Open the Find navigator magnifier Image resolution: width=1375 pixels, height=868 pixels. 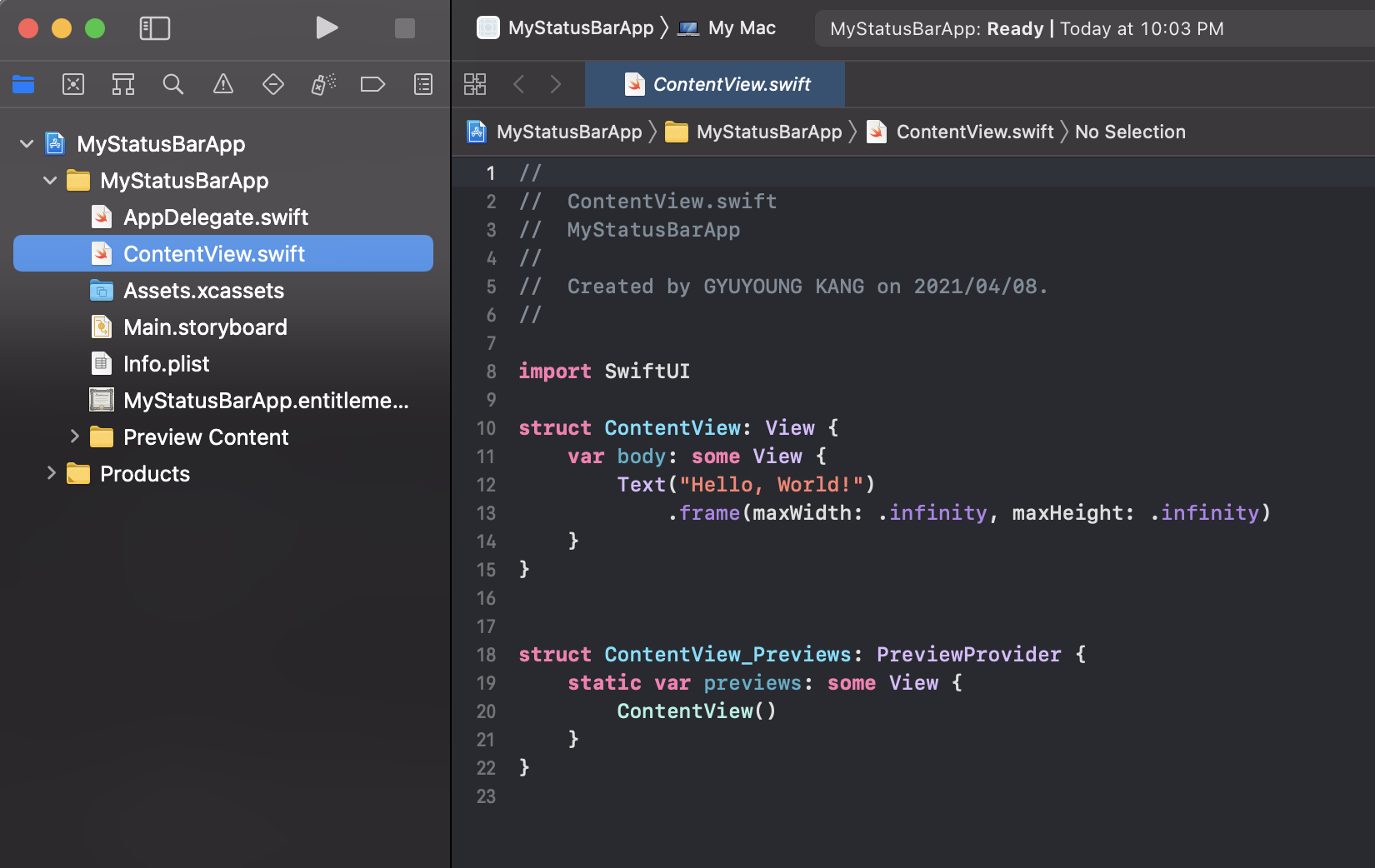tap(173, 84)
